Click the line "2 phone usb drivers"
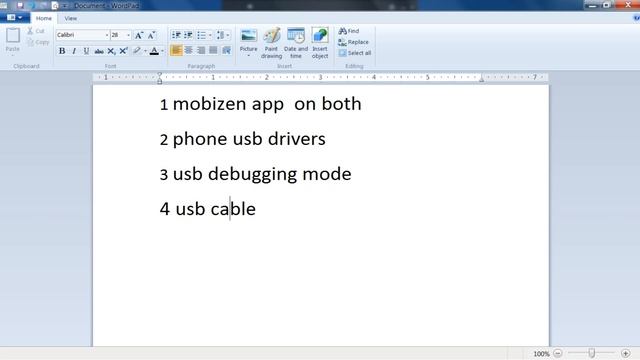This screenshot has height=360, width=640. 242,140
